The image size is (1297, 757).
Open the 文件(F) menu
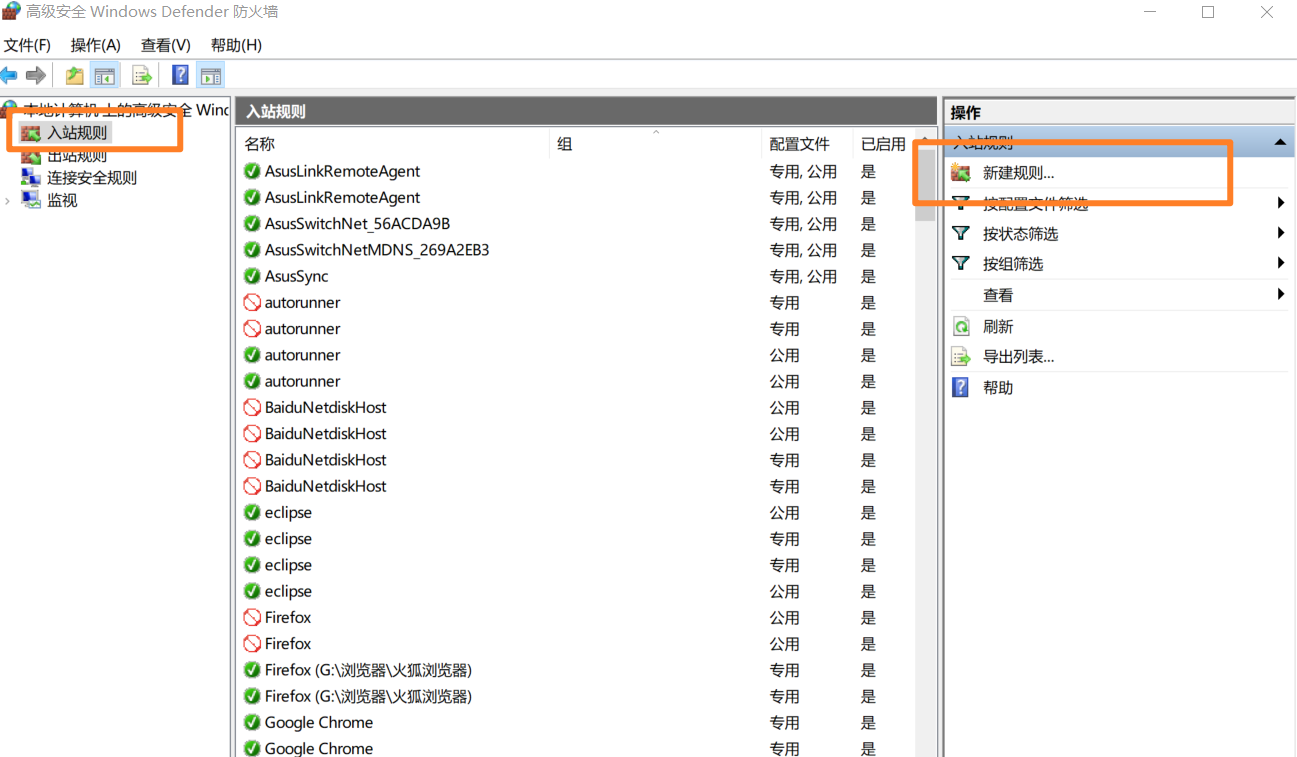click(x=27, y=45)
